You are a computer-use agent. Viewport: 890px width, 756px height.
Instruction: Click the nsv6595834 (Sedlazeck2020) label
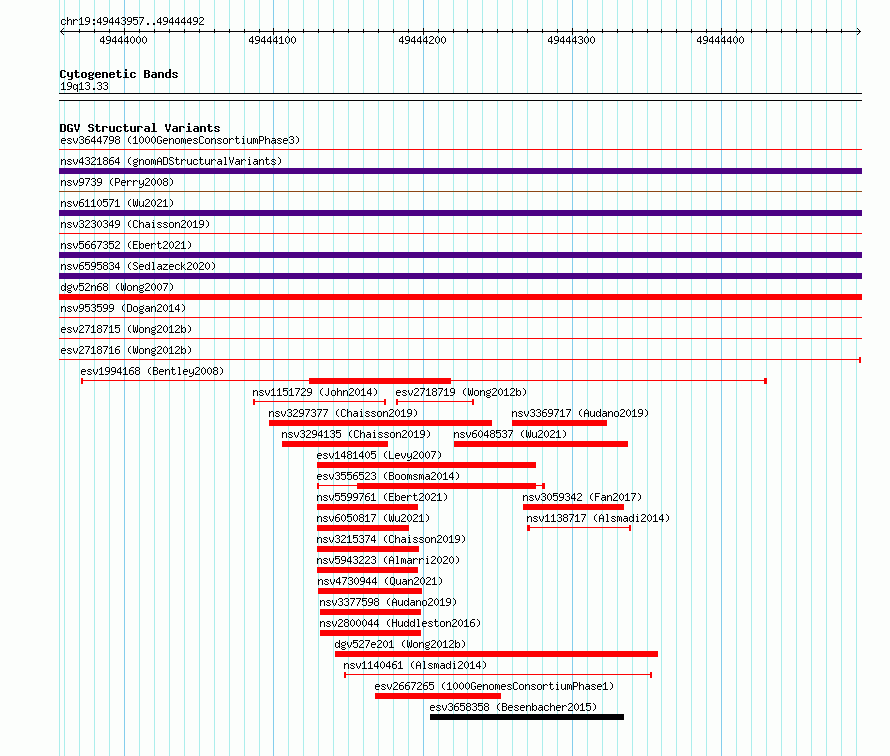pyautogui.click(x=138, y=266)
